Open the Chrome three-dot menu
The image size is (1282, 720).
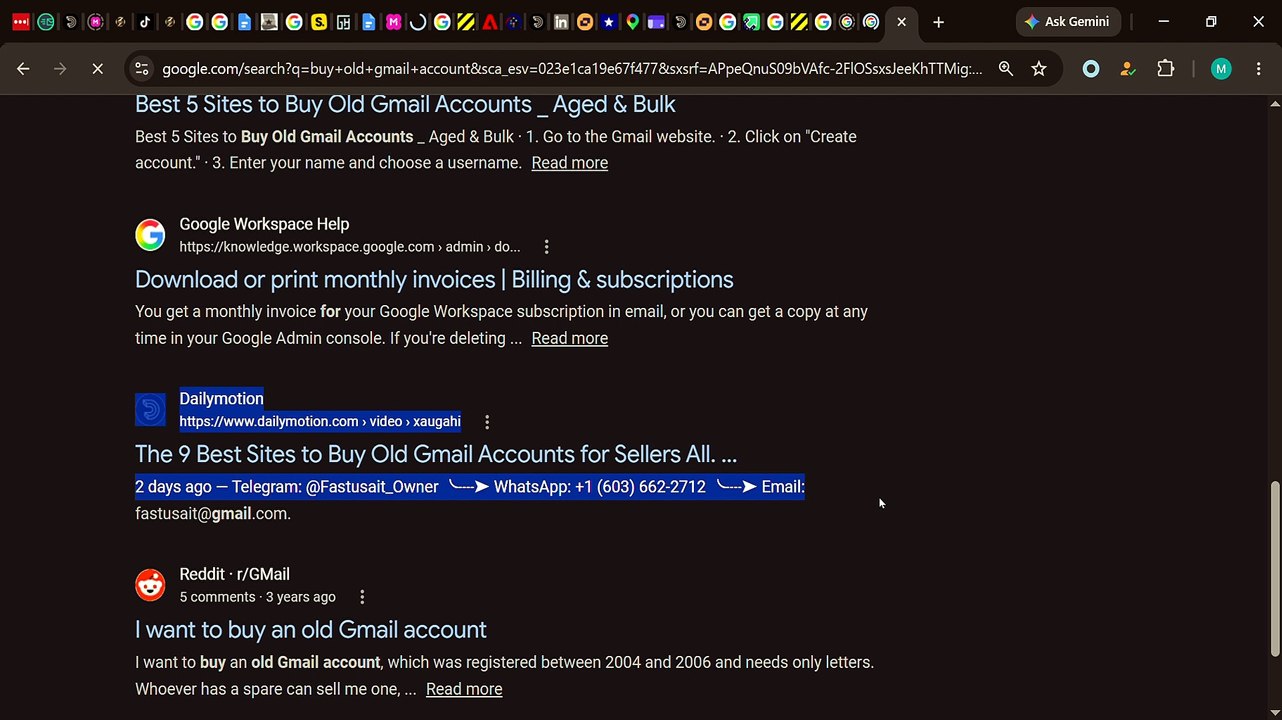point(1258,69)
